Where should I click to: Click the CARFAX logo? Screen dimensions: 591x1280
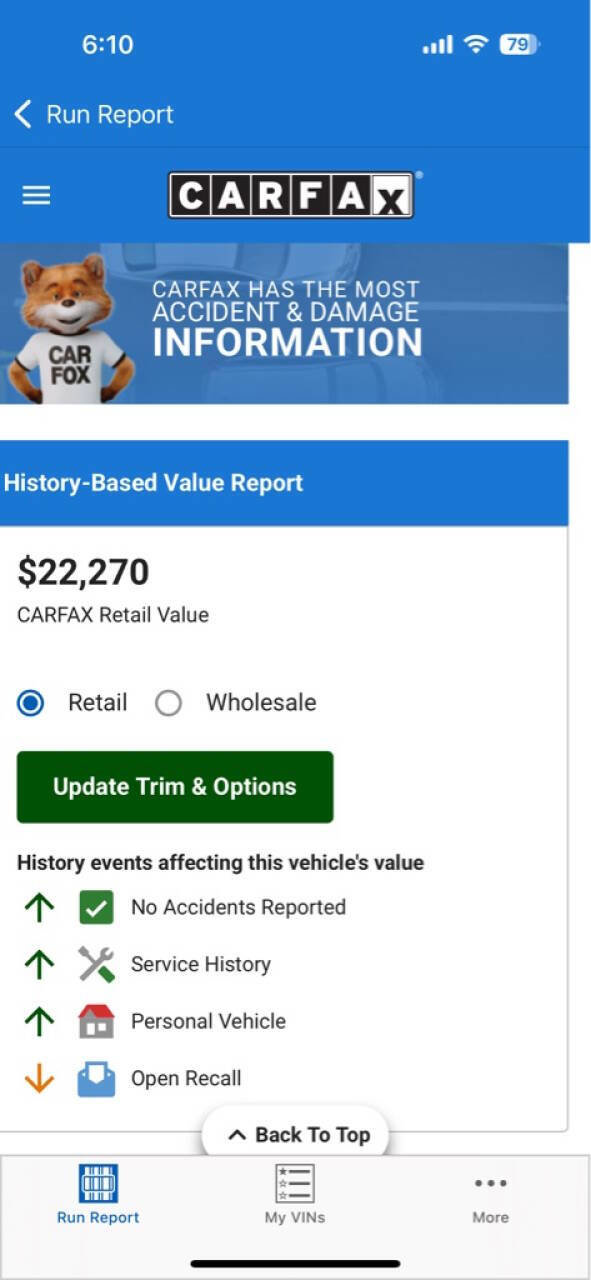[293, 195]
